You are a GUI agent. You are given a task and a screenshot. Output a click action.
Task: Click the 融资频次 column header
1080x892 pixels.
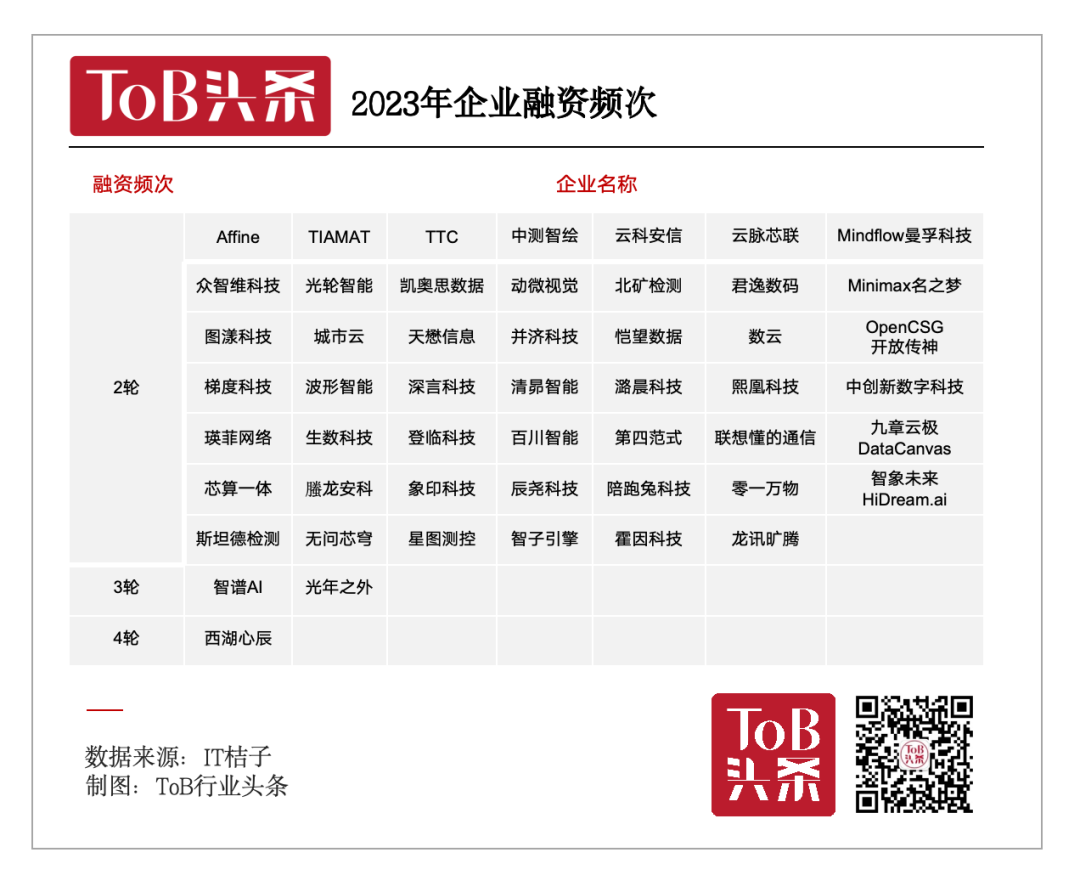(133, 184)
